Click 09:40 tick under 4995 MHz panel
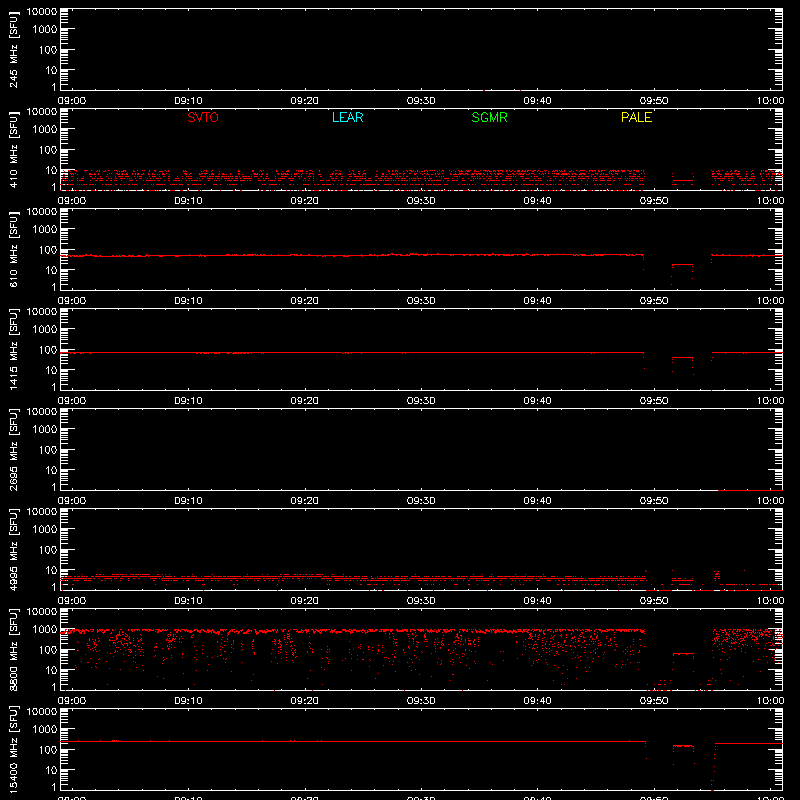800x800 pixels. 537,601
